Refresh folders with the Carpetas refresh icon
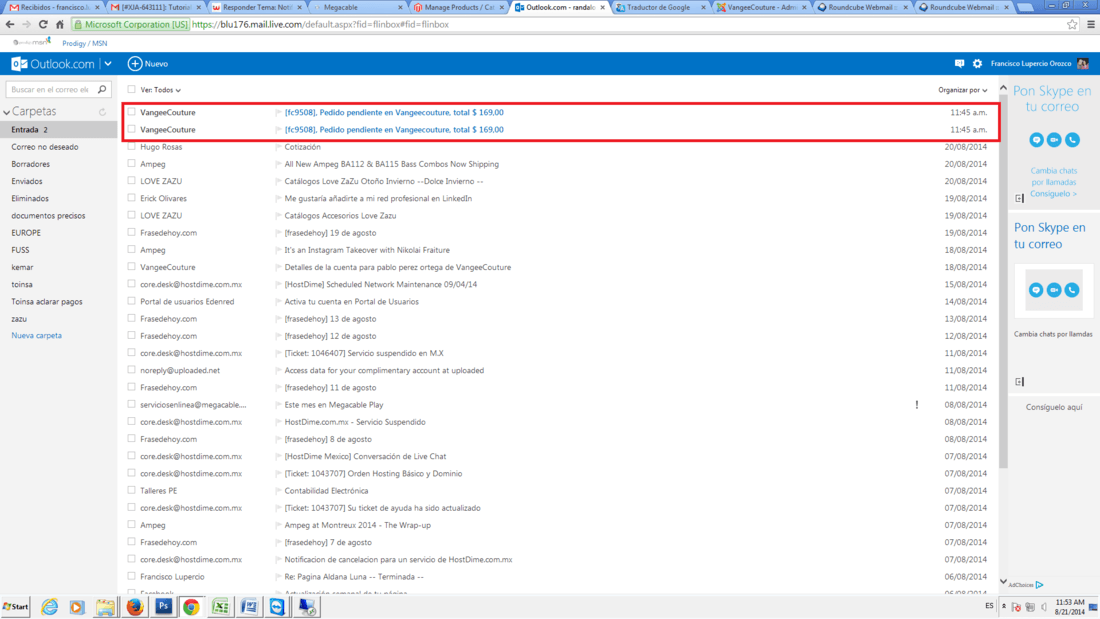The height and width of the screenshot is (619, 1100). [x=102, y=112]
